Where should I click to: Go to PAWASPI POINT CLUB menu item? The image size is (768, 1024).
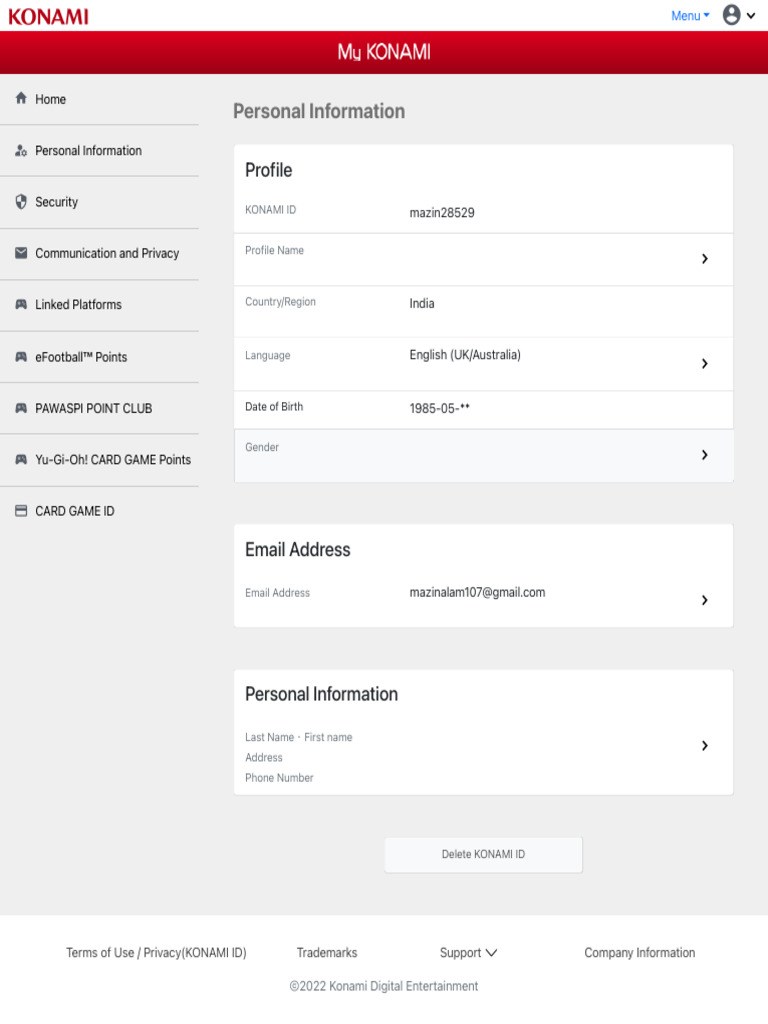point(93,409)
